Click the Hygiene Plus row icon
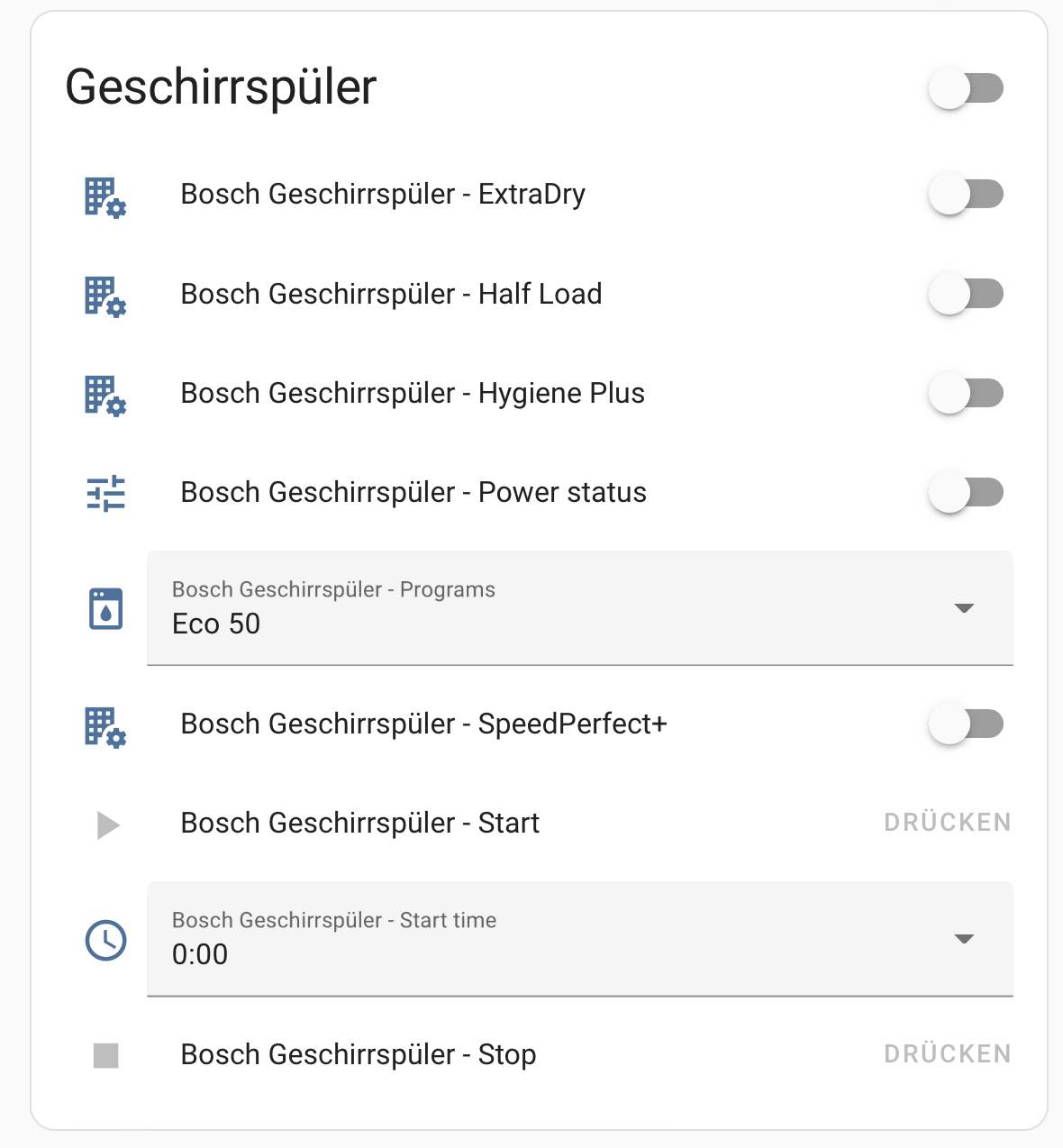Screen dimensions: 1063x1148 105,395
